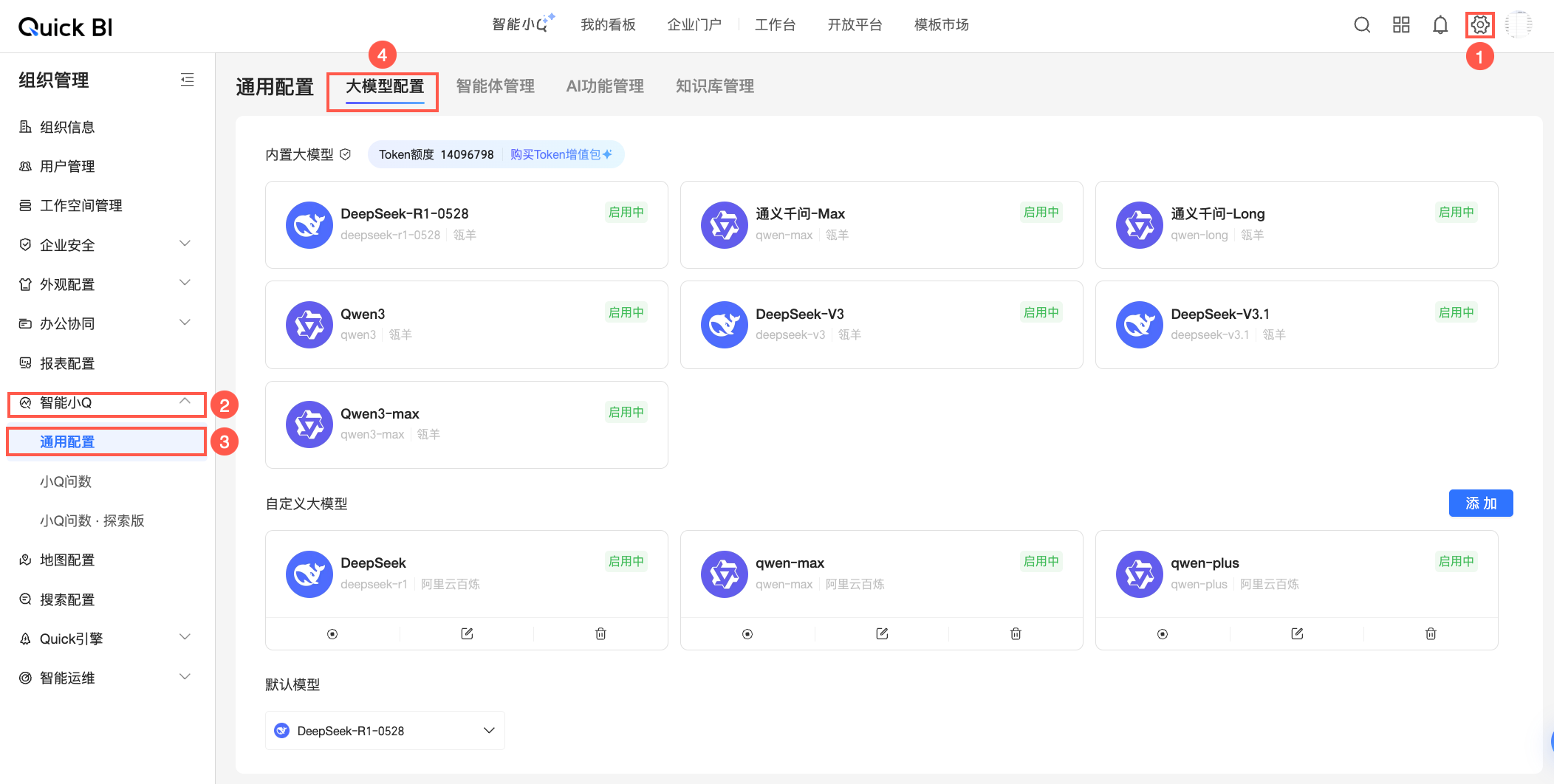Open 开放平台 in top navigation
Screen dimensions: 1554x784
coord(855,25)
